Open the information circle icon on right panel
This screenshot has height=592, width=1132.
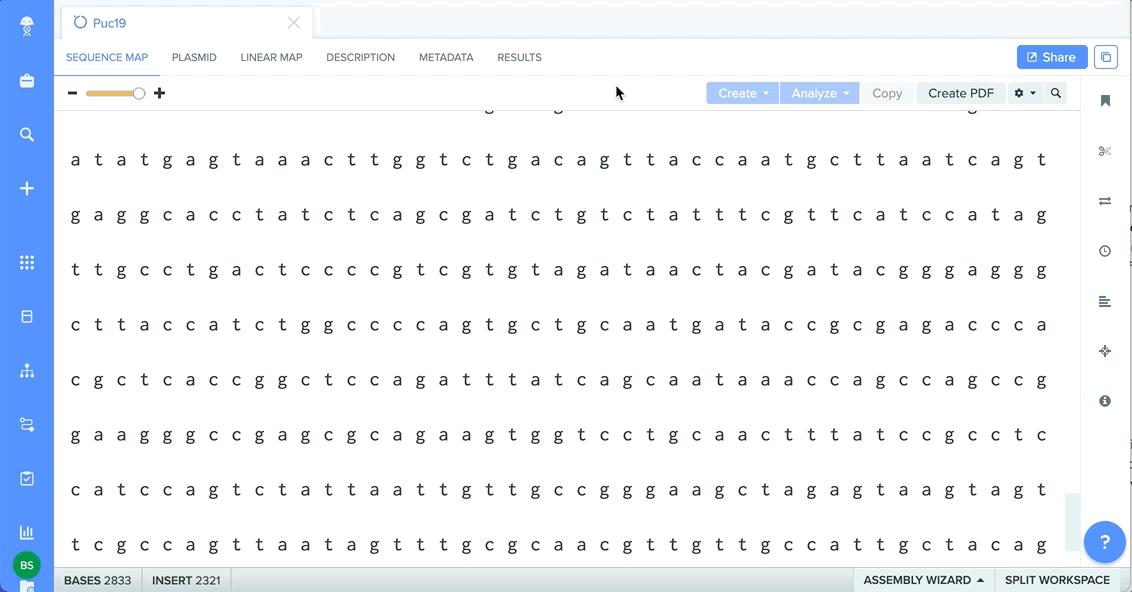(x=1105, y=401)
